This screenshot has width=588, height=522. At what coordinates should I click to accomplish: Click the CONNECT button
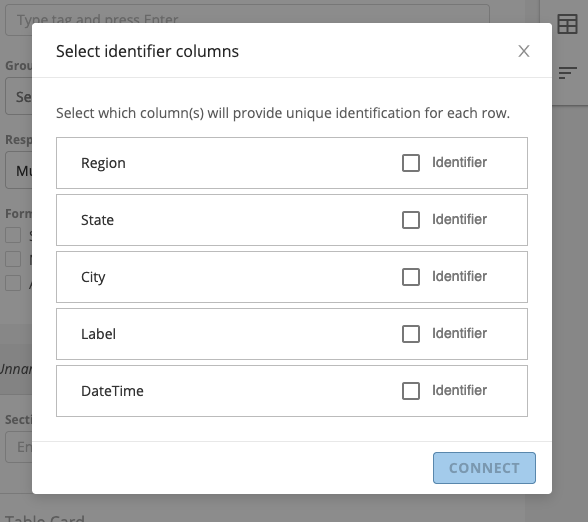click(484, 468)
